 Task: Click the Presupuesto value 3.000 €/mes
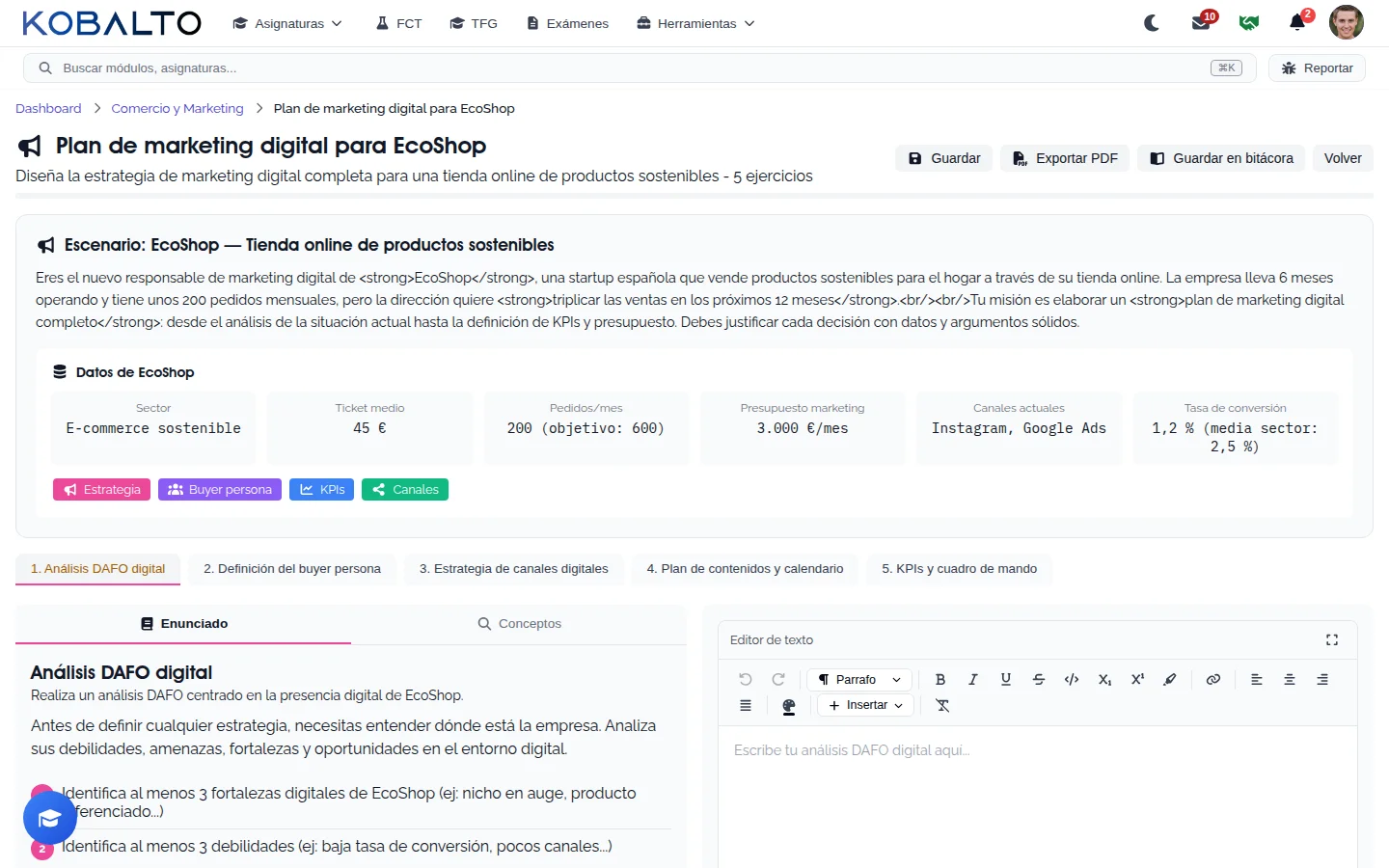pyautogui.click(x=803, y=428)
